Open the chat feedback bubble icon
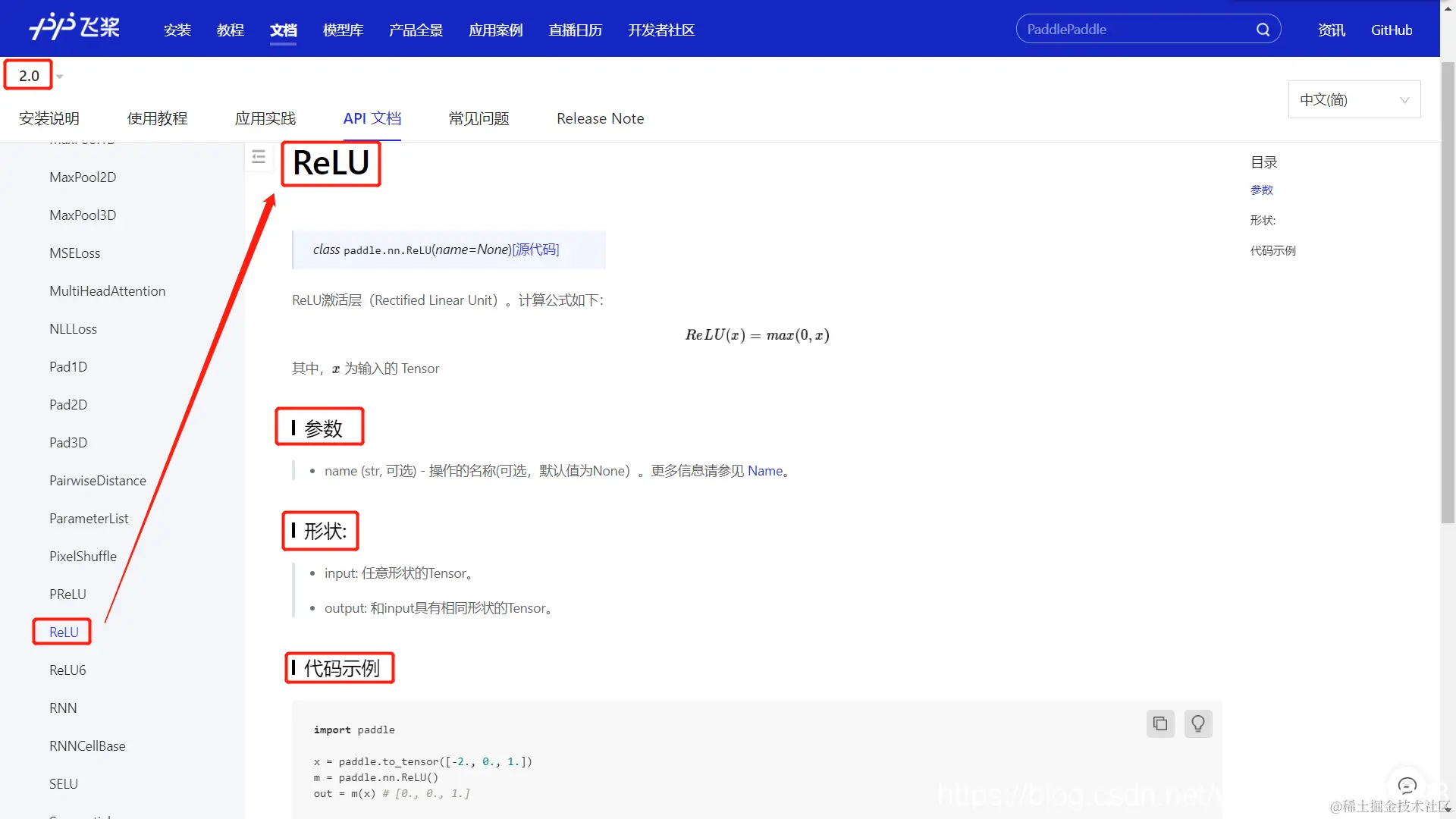Image resolution: width=1456 pixels, height=819 pixels. [x=1407, y=786]
